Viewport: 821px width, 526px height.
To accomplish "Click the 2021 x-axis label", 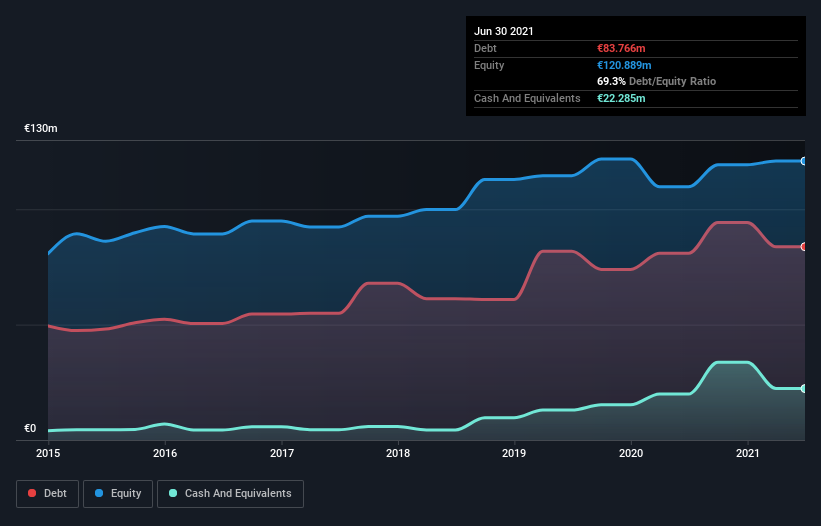I will tap(748, 453).
